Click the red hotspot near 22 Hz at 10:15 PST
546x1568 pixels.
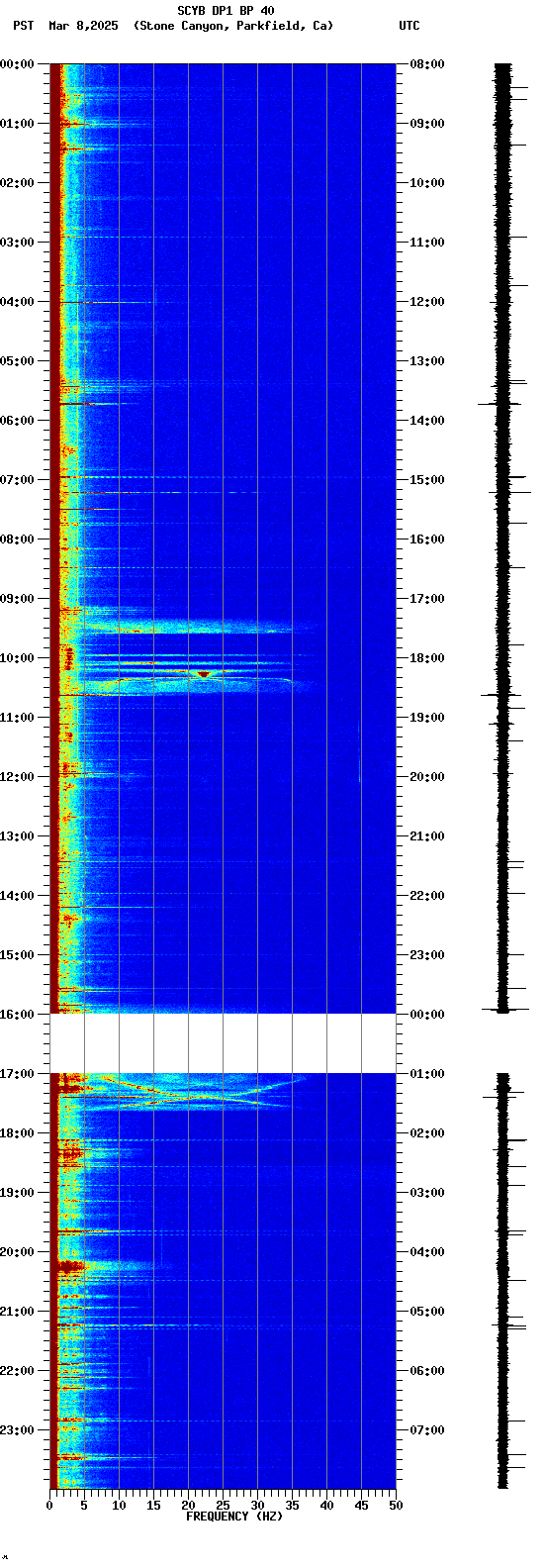click(204, 674)
